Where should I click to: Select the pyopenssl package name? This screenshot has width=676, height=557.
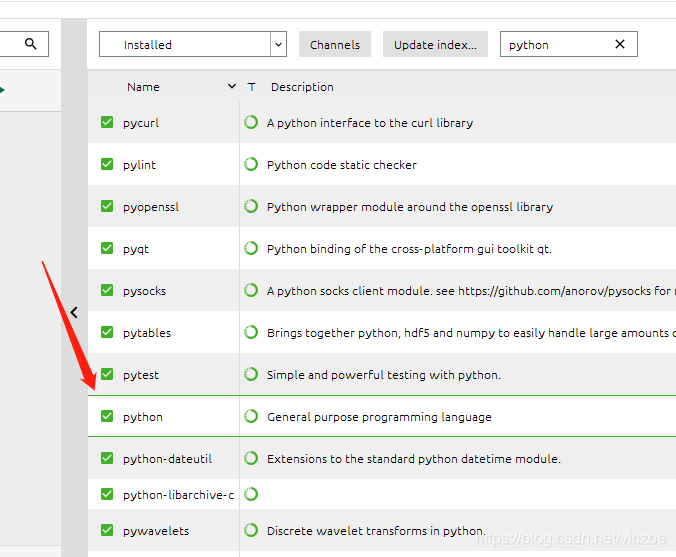click(151, 207)
